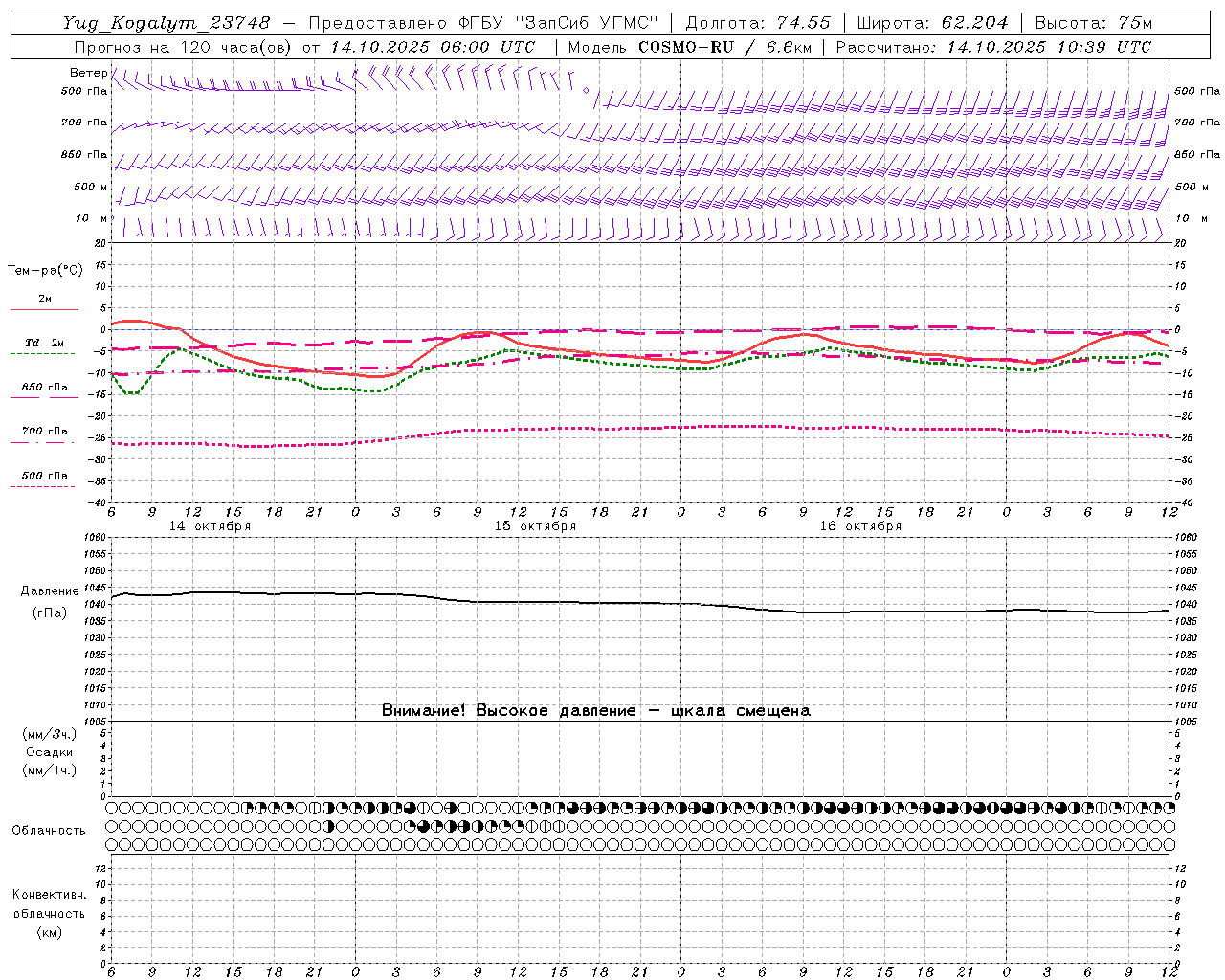The height and width of the screenshot is (980, 1225).
Task: Click the (мм/3ч.) precipitation unit label
Action: [49, 734]
